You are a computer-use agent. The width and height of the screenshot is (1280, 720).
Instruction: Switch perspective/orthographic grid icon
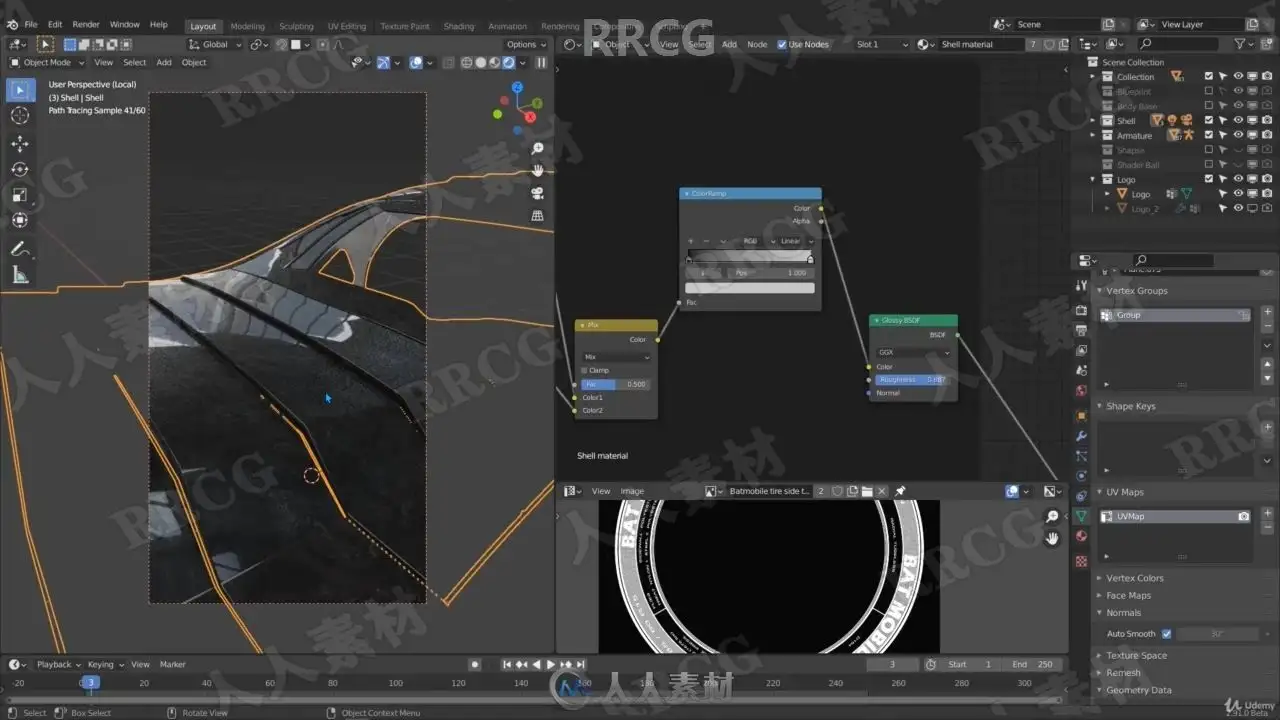[537, 215]
